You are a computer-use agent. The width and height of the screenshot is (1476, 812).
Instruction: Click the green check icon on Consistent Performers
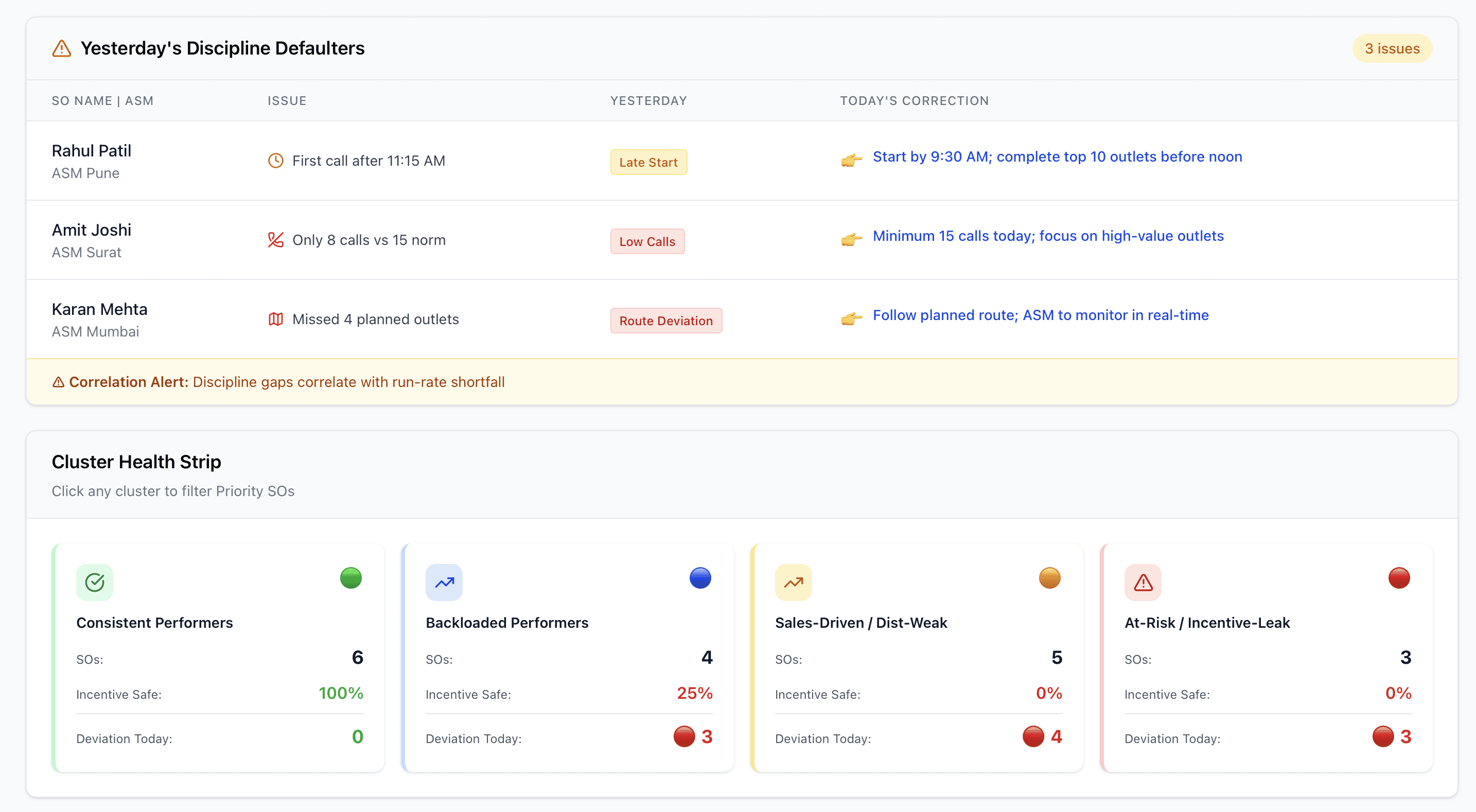pyautogui.click(x=95, y=582)
